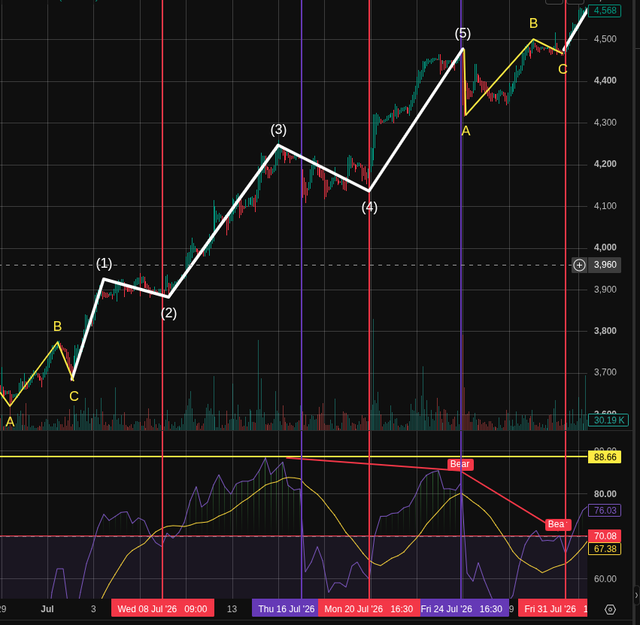The width and height of the screenshot is (640, 625).
Task: Click the 3,700 price axis label
Action: tap(605, 372)
